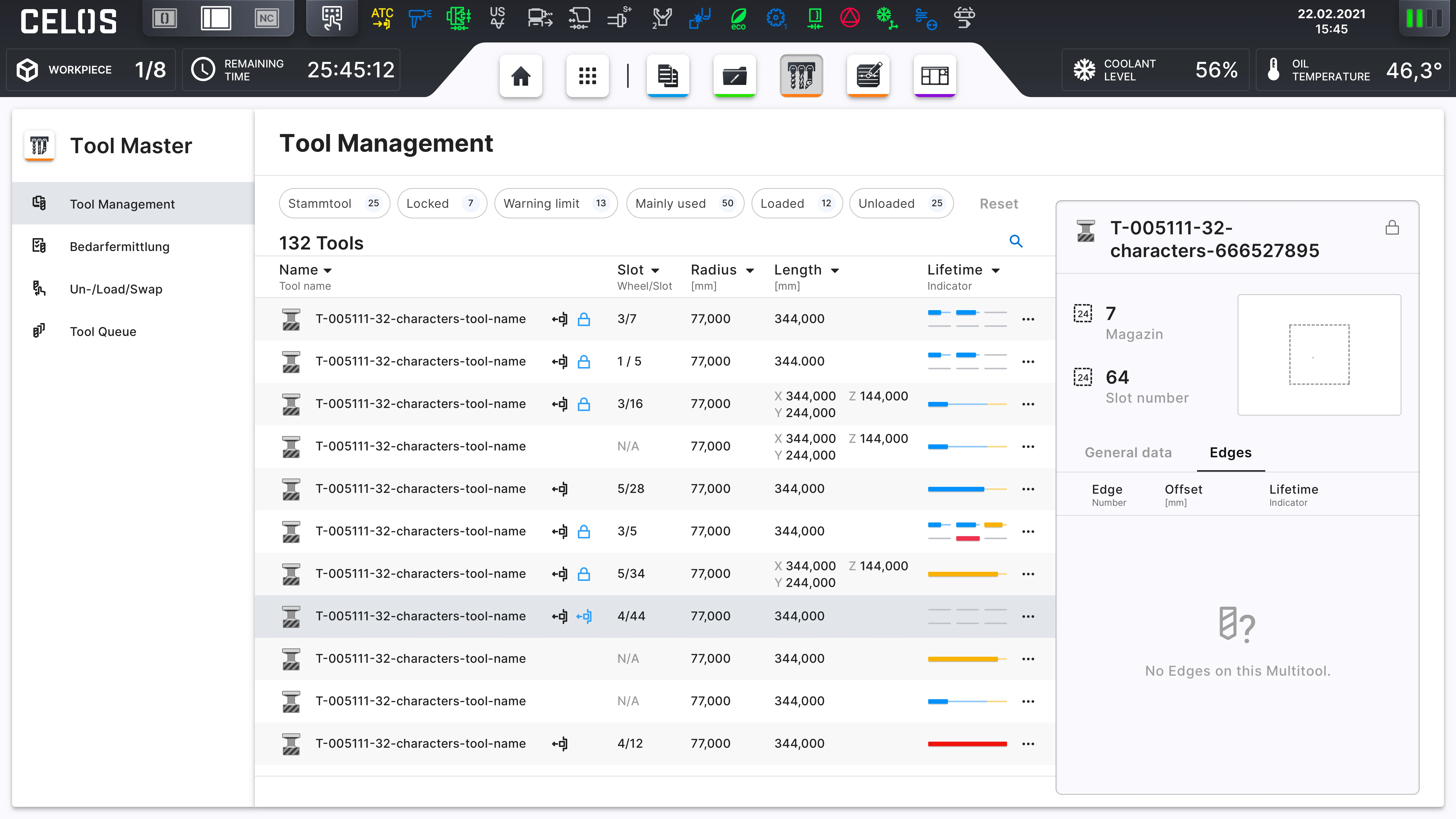Open Bedarfermittlung in sidebar
The width and height of the screenshot is (1456, 819).
pos(133,246)
